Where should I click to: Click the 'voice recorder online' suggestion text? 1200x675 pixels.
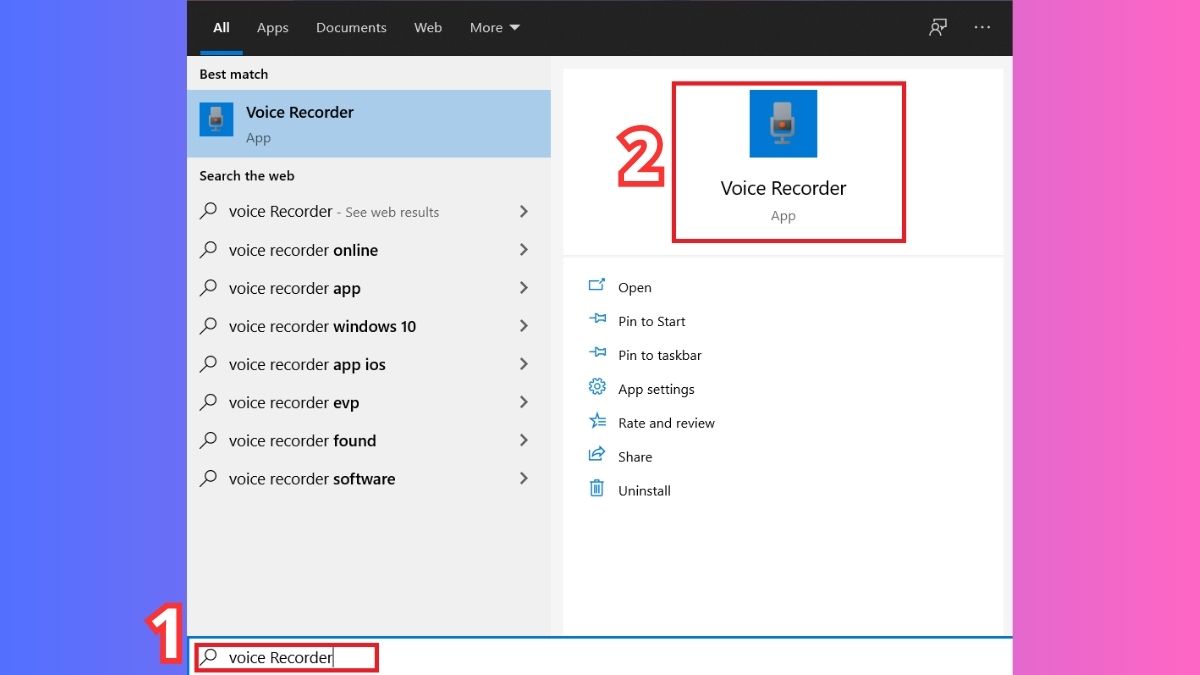pyautogui.click(x=304, y=250)
